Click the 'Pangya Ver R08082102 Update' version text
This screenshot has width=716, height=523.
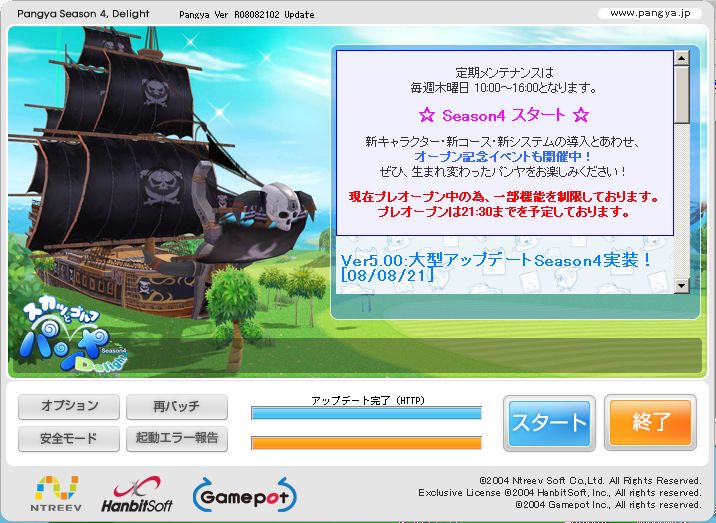247,15
